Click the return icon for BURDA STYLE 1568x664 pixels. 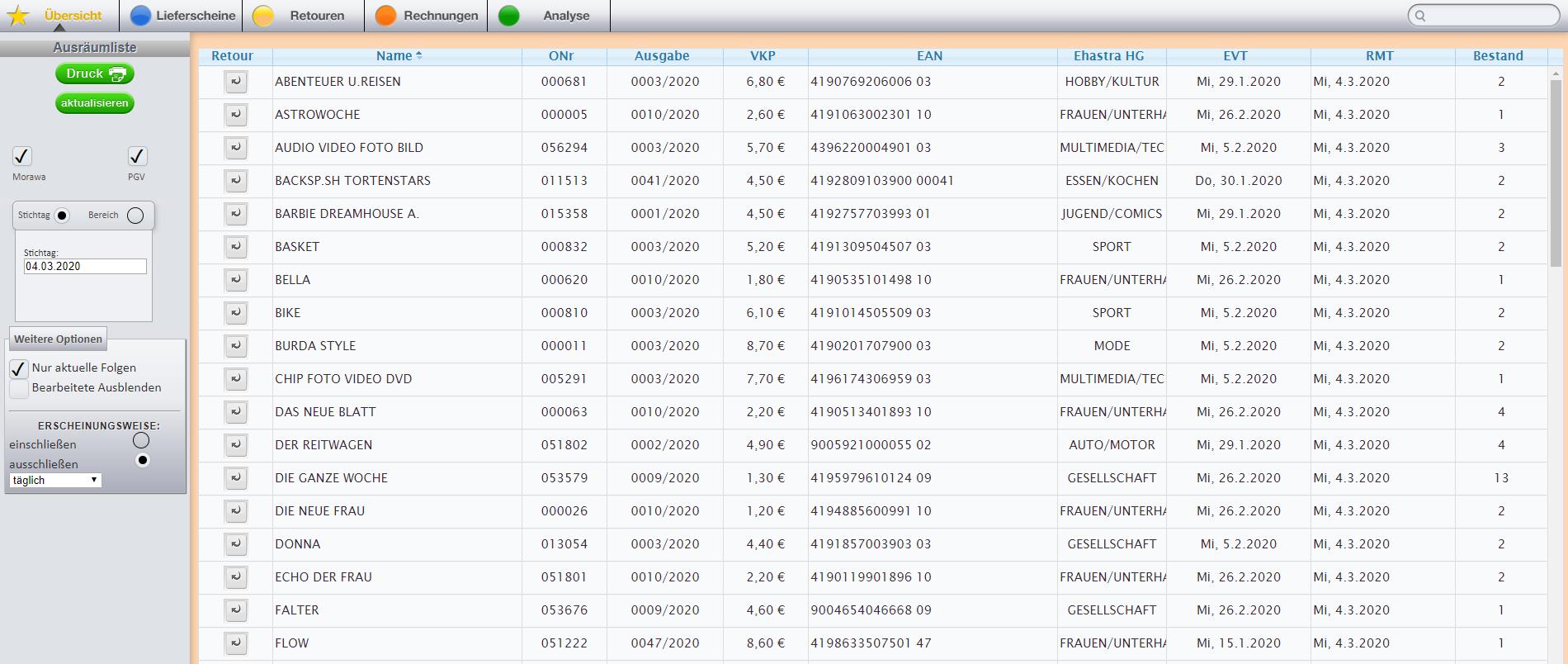coord(236,346)
